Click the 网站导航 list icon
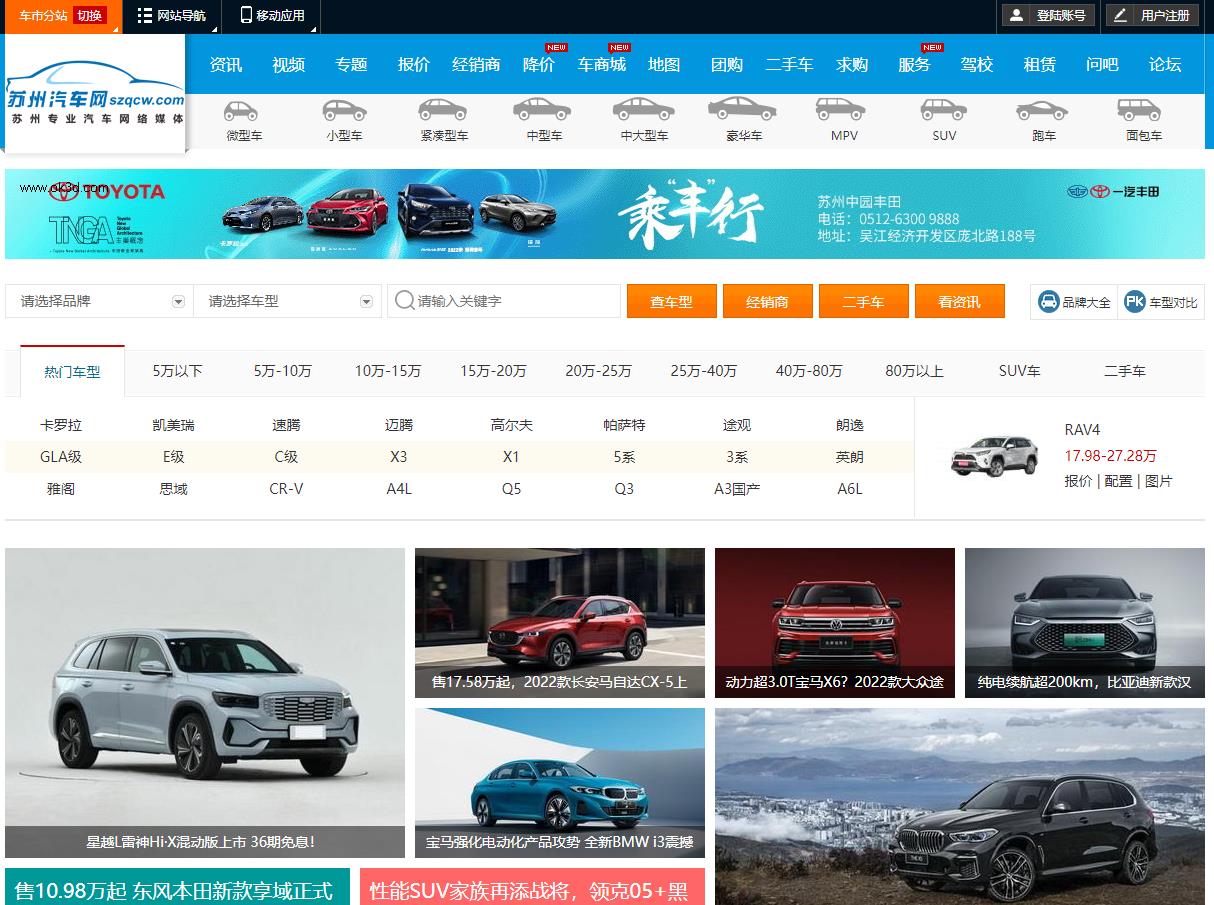This screenshot has height=905, width=1214. (145, 15)
